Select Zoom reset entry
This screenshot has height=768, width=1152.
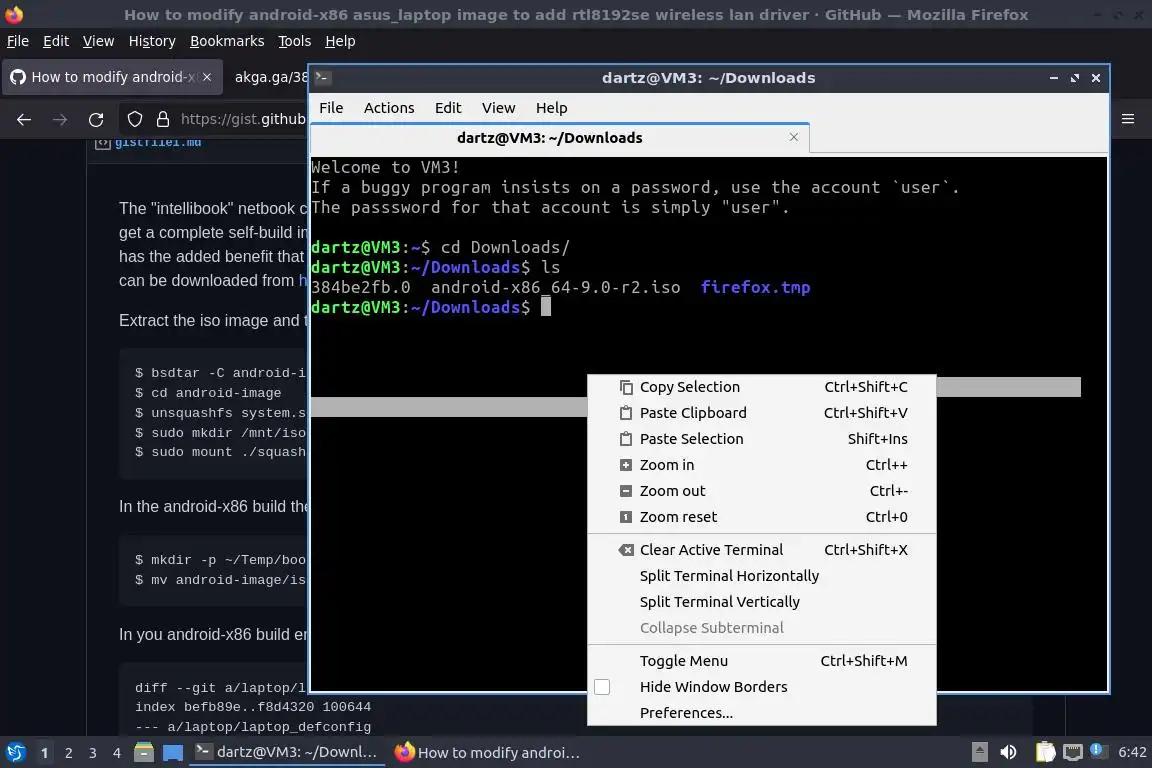pos(762,517)
